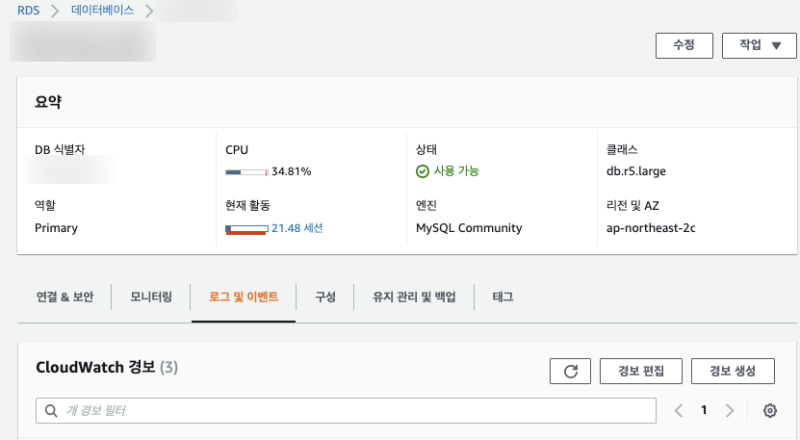Viewport: 800px width, 440px height.
Task: Go to next alarms page arrow
Action: [730, 410]
